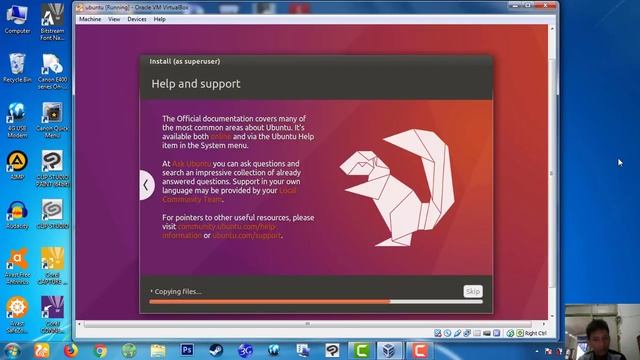Screen dimensions: 640x360
Task: Open Google Chrome from the taskbar
Action: 100,351
